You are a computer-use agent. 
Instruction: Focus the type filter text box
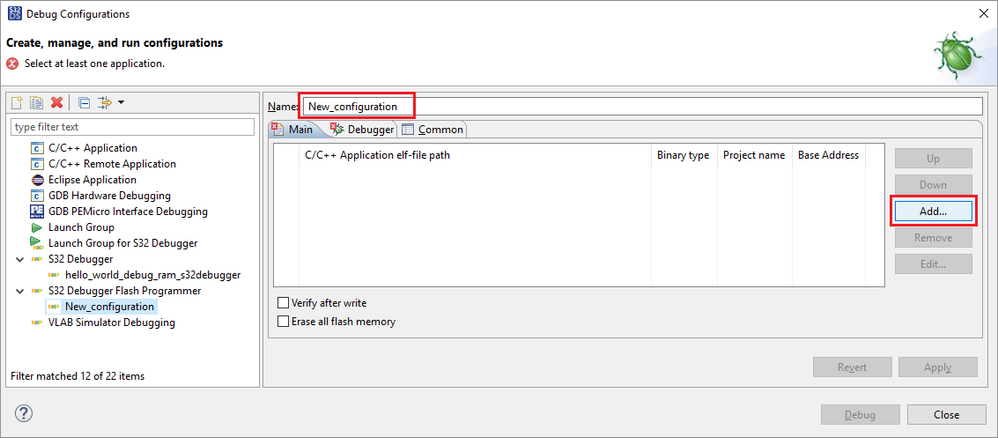[x=132, y=127]
